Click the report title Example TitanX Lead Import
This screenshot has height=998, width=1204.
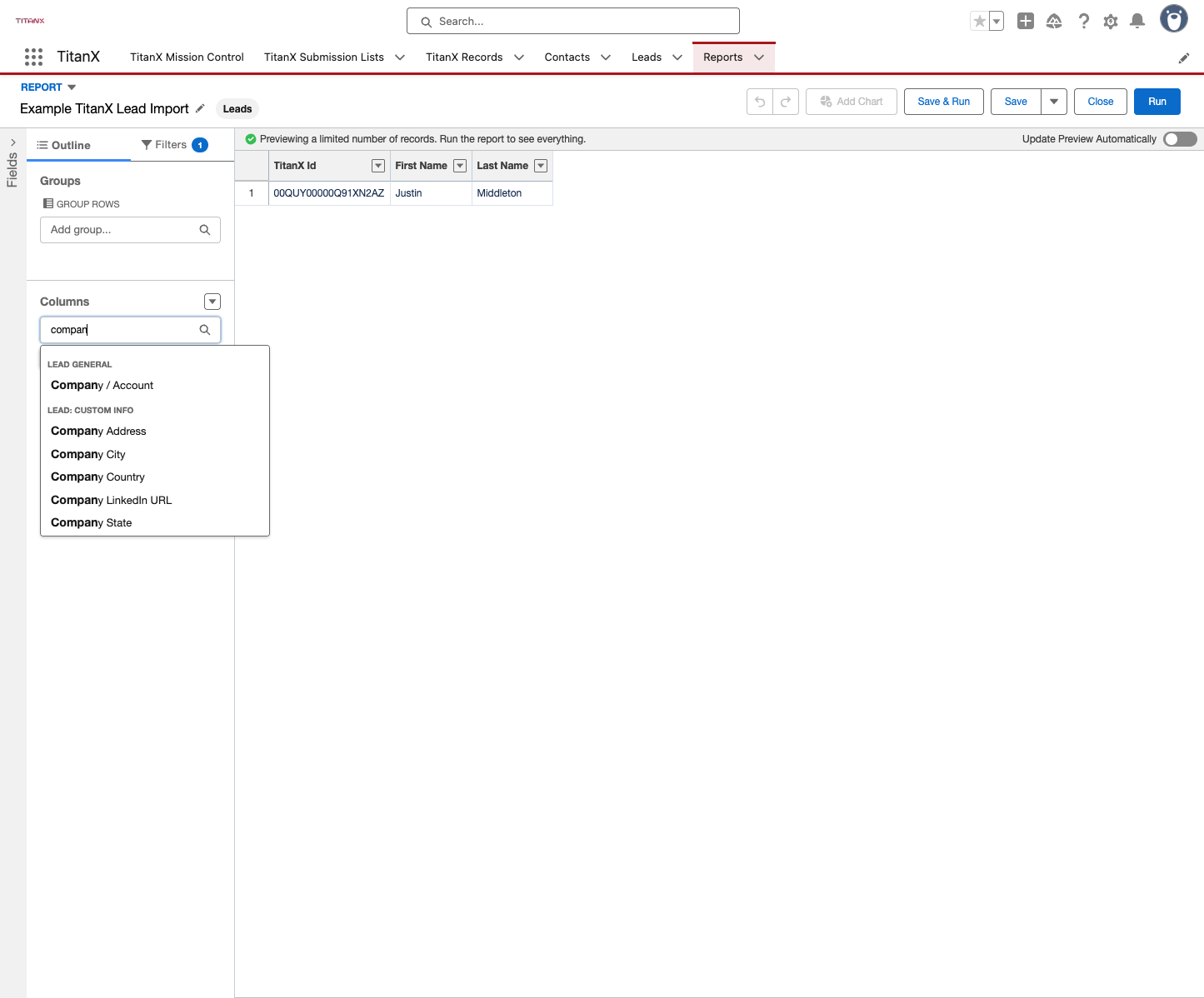click(104, 109)
